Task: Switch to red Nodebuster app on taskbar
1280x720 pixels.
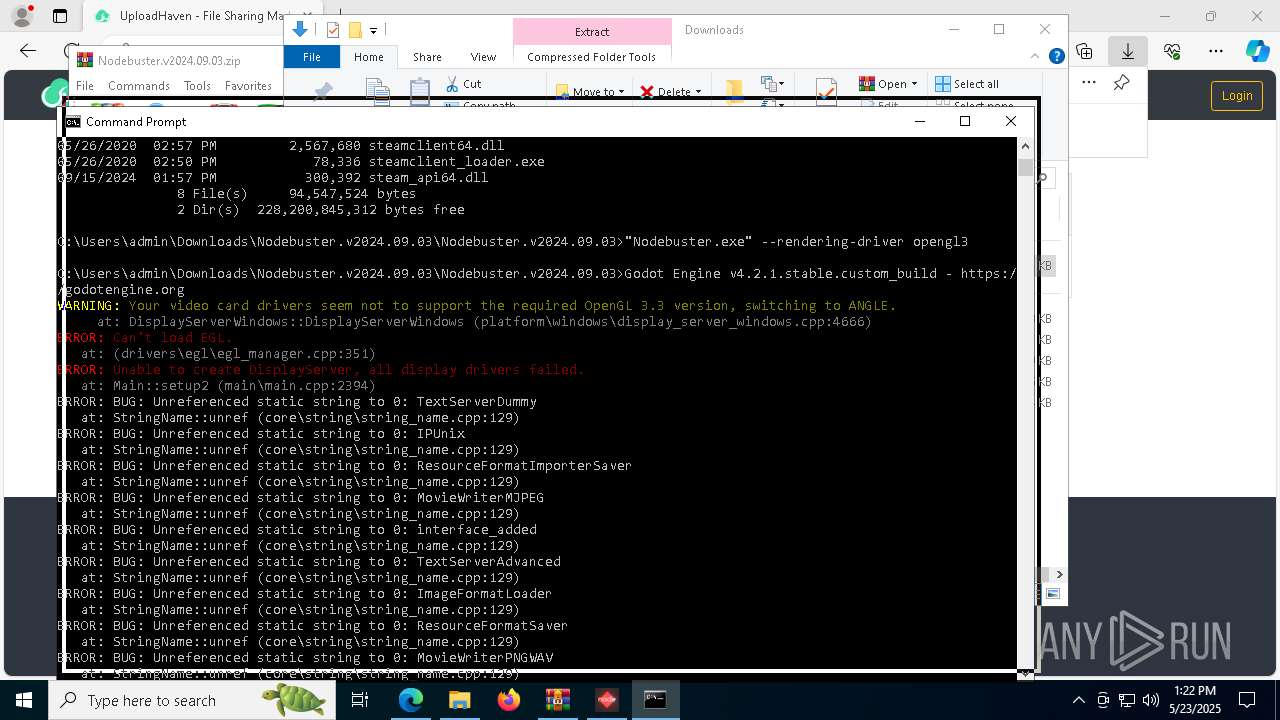Action: pos(606,700)
